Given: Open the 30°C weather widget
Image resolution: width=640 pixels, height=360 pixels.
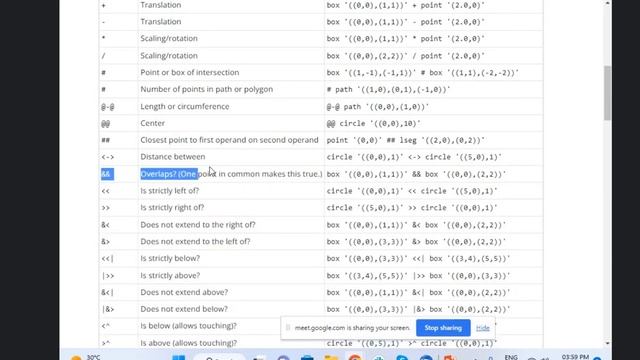Looking at the screenshot, I should coord(86,357).
